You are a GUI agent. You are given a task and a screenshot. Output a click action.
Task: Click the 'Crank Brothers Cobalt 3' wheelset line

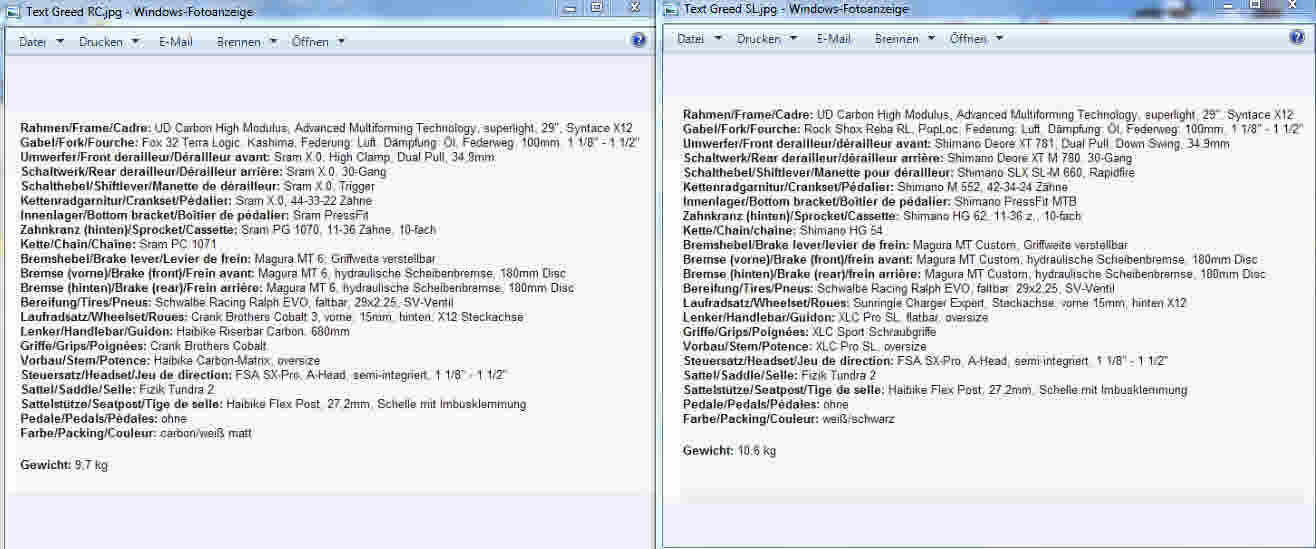(x=272, y=316)
